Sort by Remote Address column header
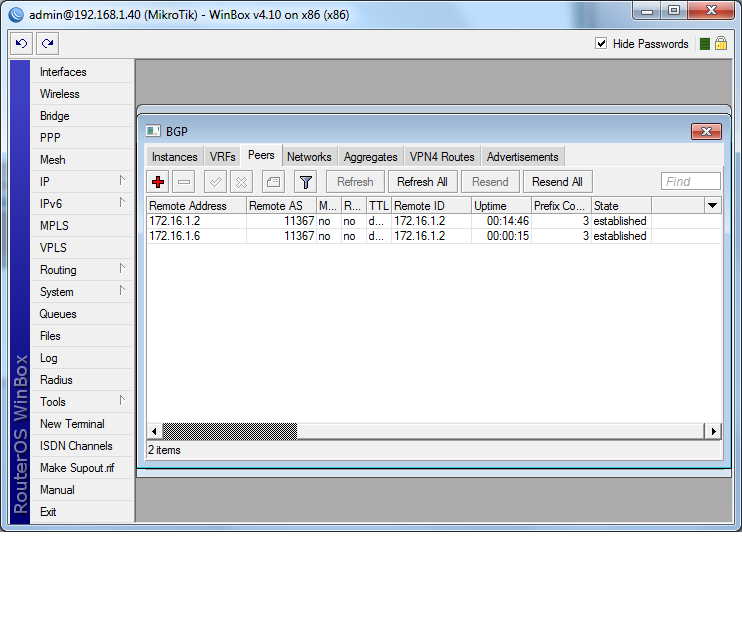The width and height of the screenshot is (742, 644). pyautogui.click(x=196, y=205)
